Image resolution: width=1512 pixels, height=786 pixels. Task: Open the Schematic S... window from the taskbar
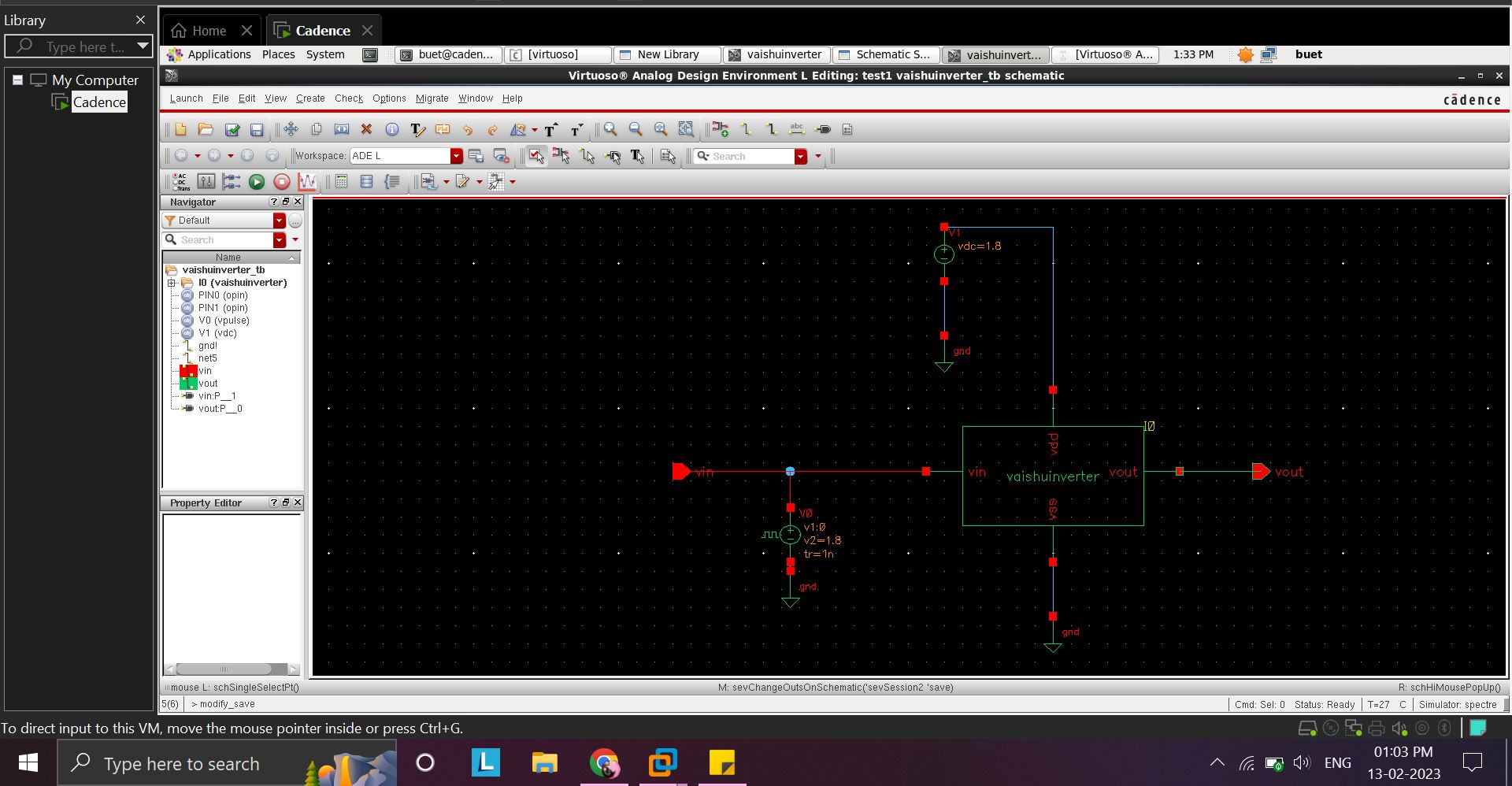885,54
